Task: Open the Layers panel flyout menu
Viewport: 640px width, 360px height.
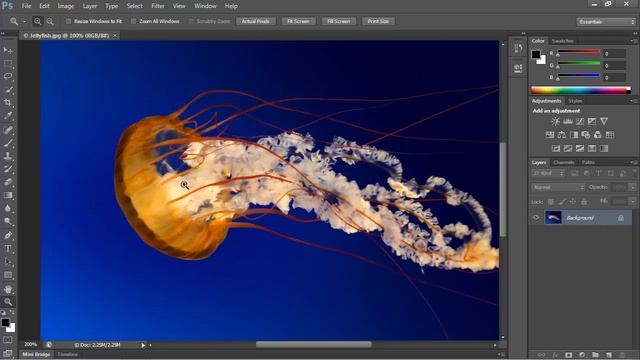Action: [633, 162]
